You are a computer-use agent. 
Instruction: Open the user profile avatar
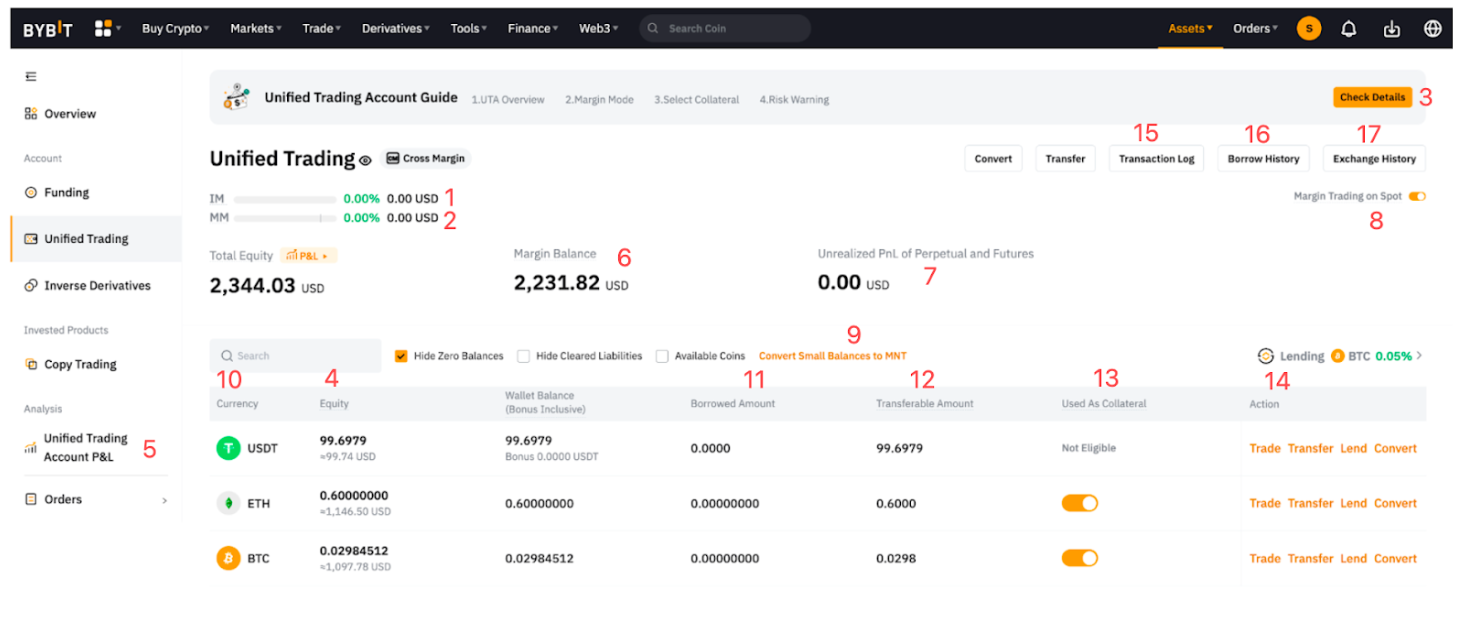(x=1308, y=29)
